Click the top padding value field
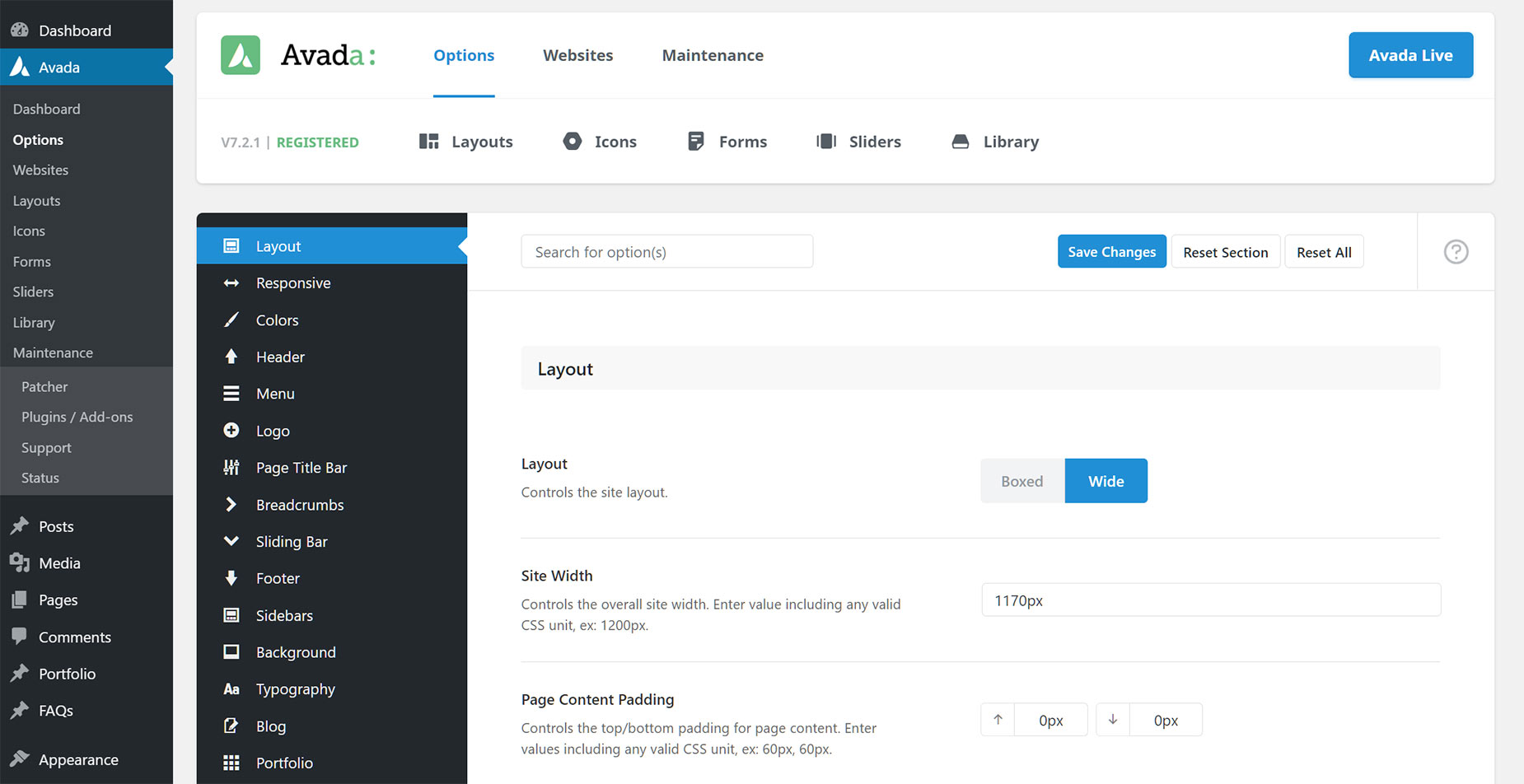This screenshot has width=1524, height=784. (1050, 720)
